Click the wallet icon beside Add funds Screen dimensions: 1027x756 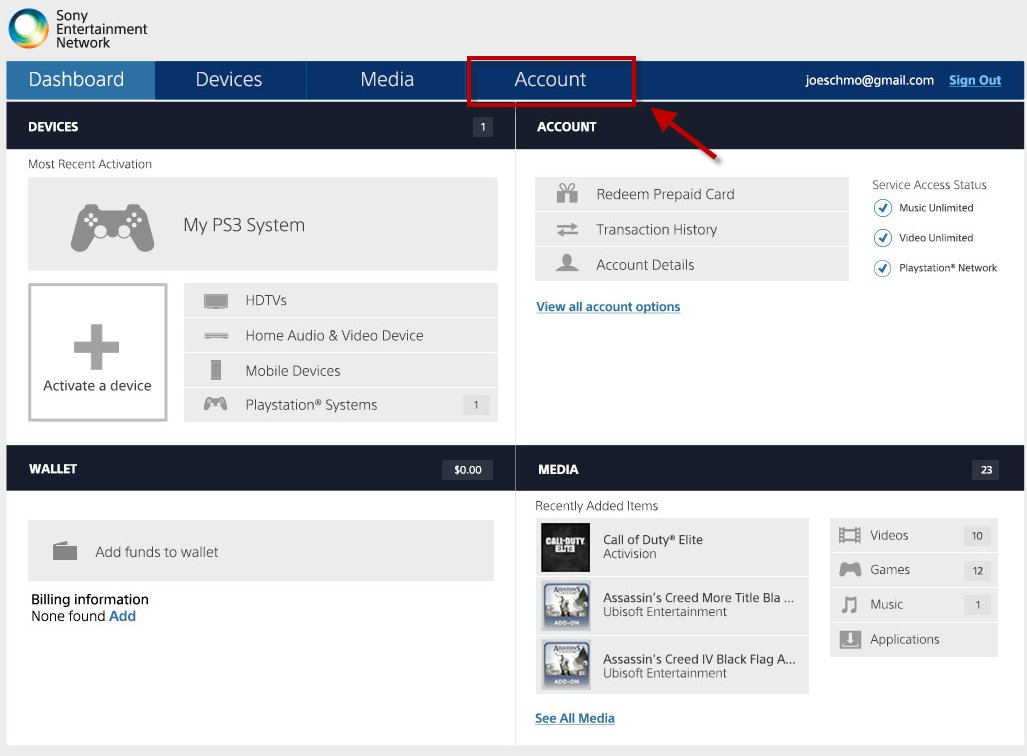[65, 551]
